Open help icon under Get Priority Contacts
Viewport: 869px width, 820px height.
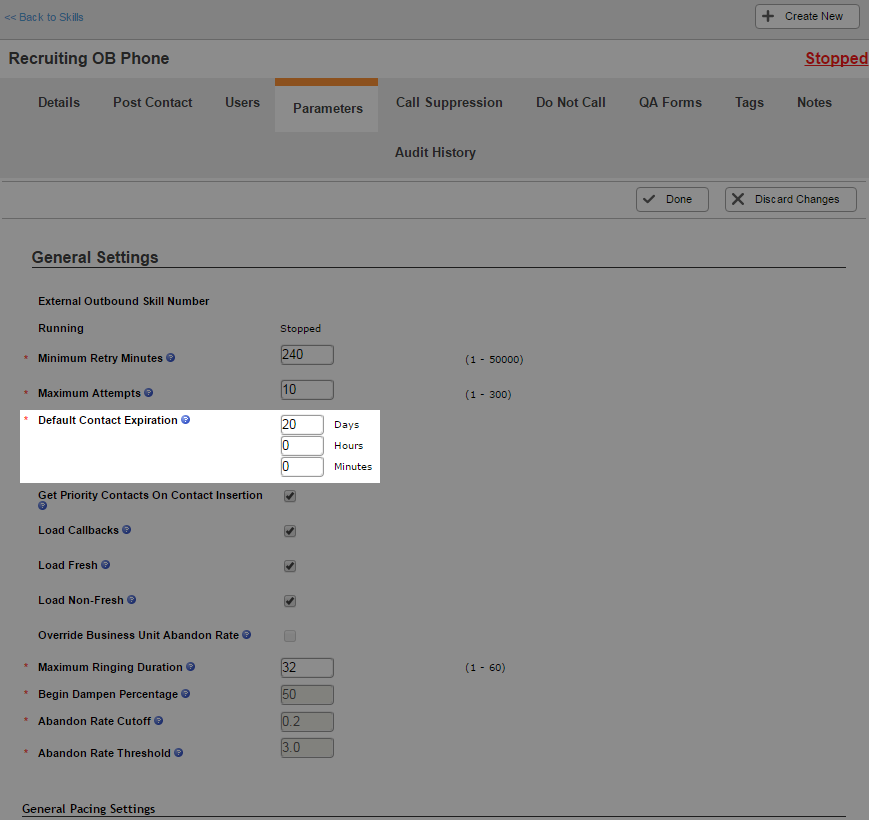coord(43,506)
